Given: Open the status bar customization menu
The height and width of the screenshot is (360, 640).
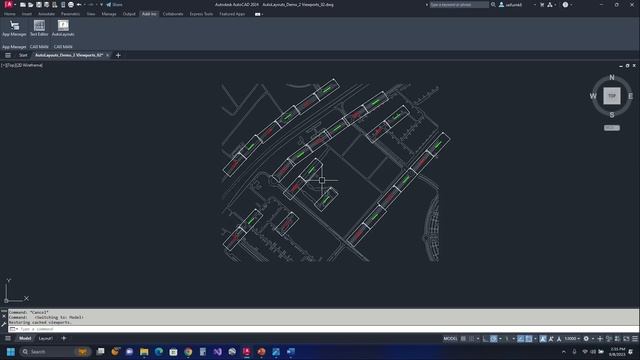Looking at the screenshot, I should coord(635,339).
